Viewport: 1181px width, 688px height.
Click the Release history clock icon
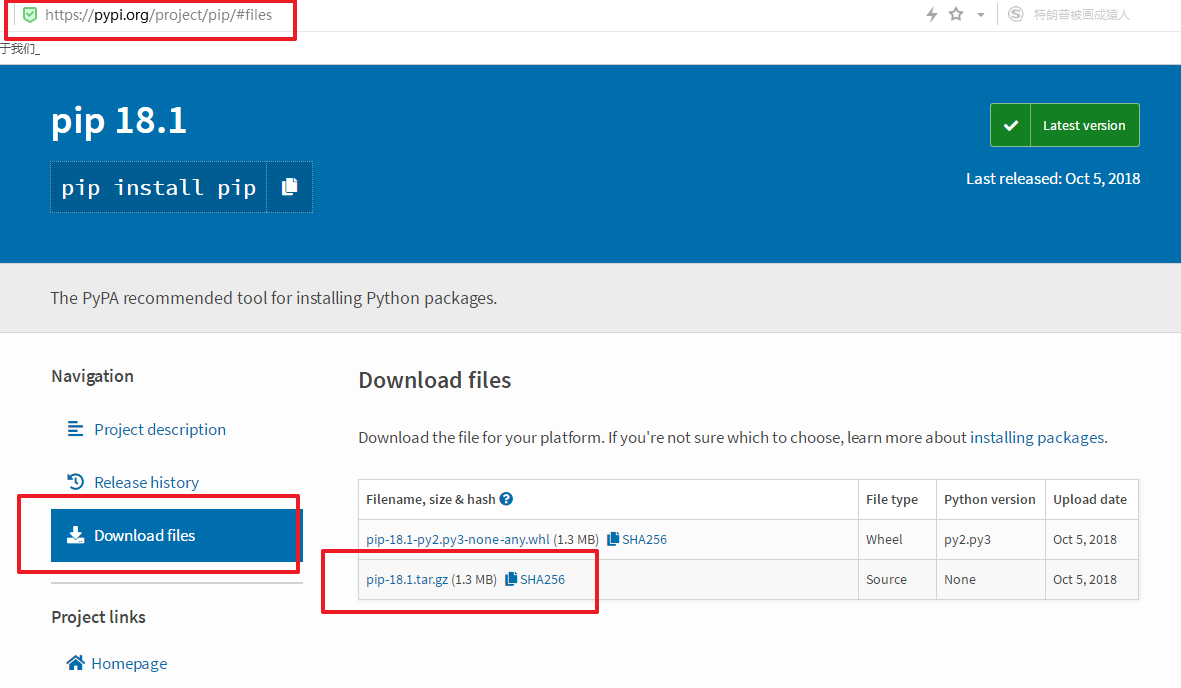pos(75,482)
